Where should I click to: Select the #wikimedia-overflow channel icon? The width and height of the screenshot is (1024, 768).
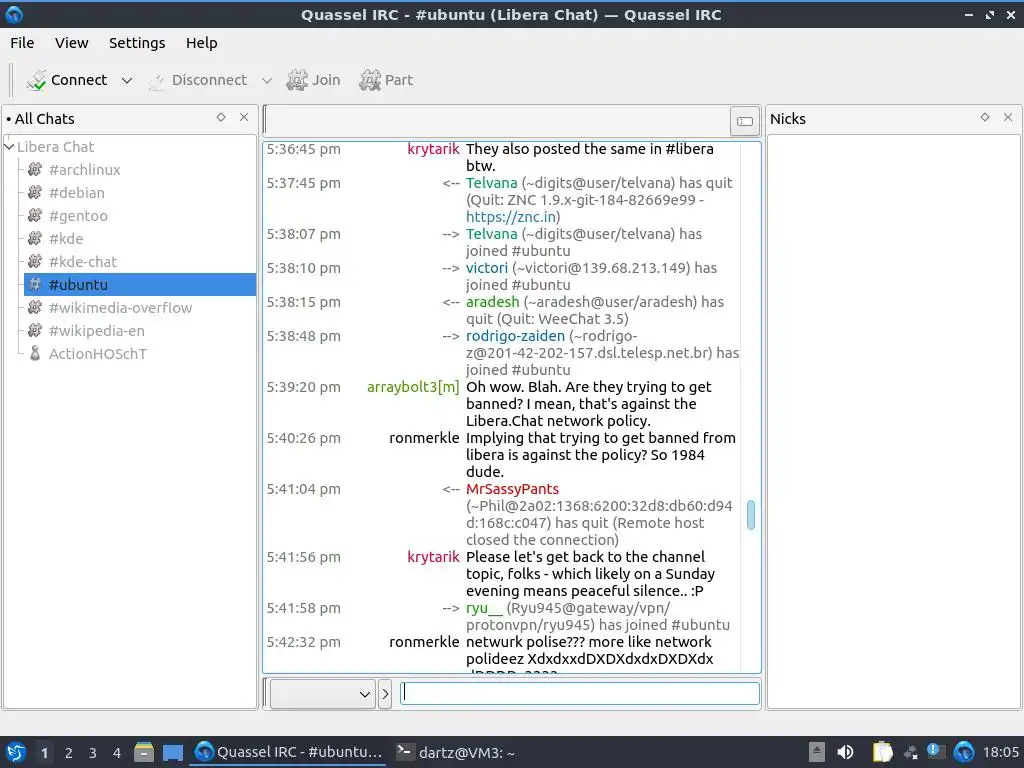click(35, 308)
